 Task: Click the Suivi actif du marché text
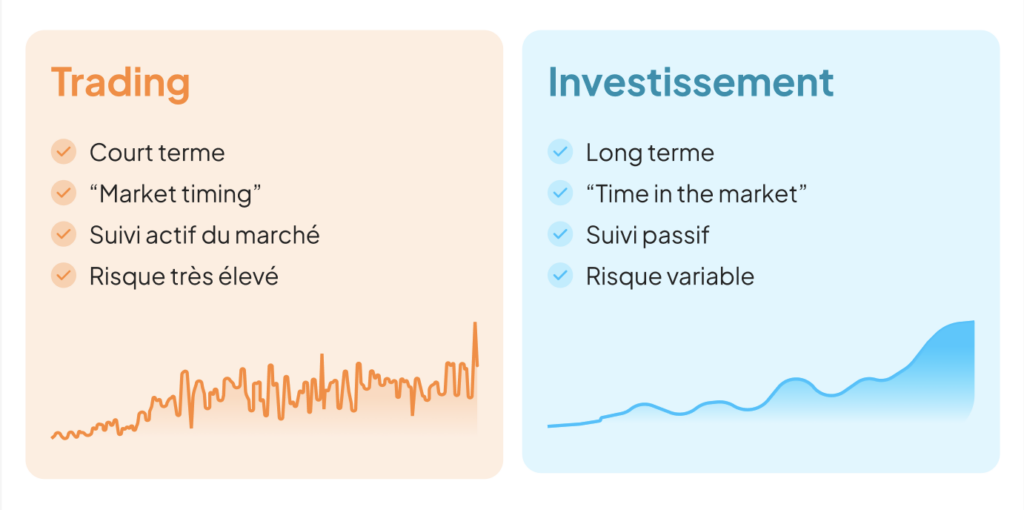pos(204,235)
